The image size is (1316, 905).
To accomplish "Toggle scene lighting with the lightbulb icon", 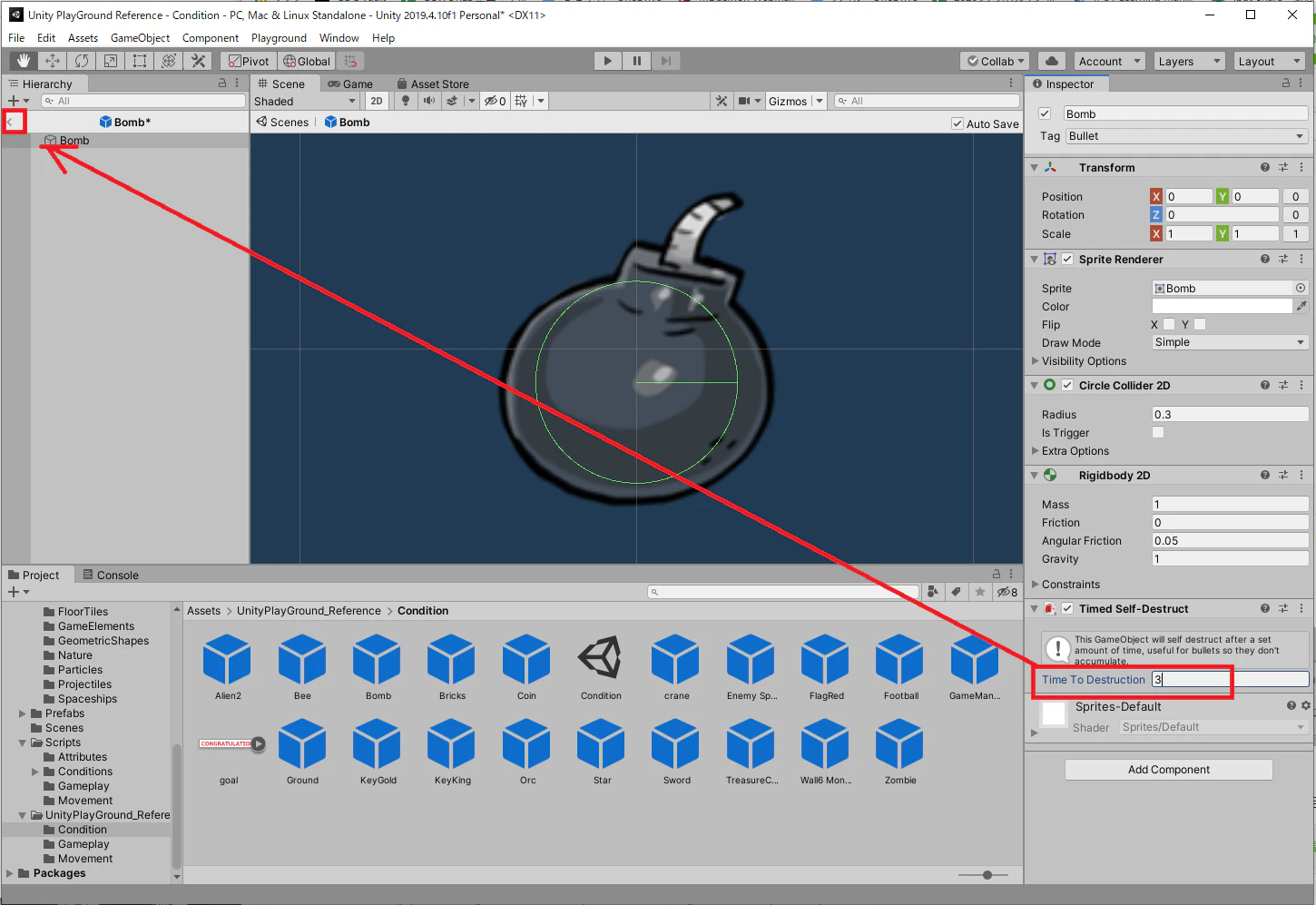I will tap(406, 101).
